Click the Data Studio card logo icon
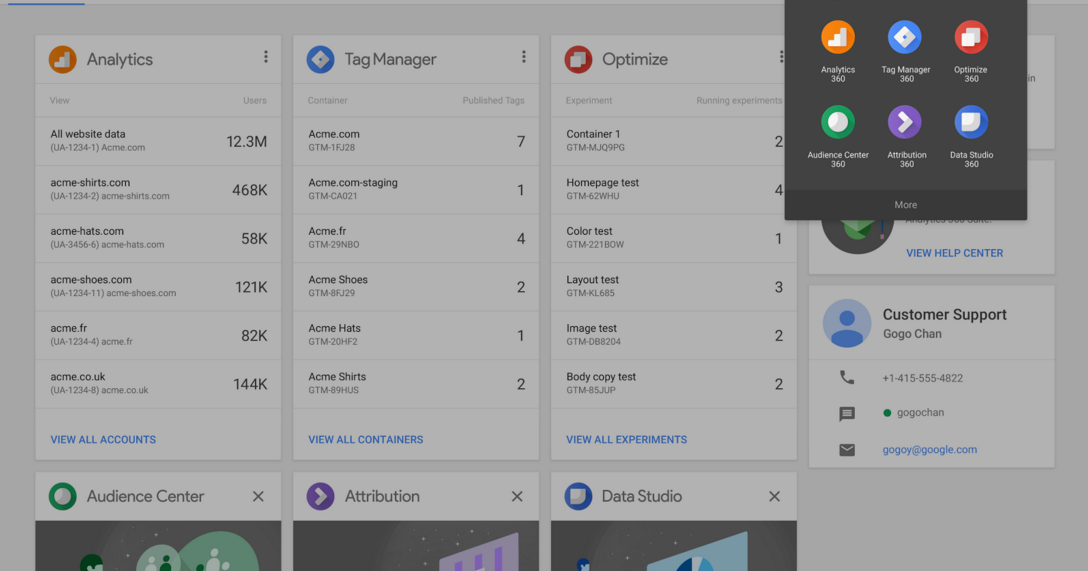 click(578, 496)
